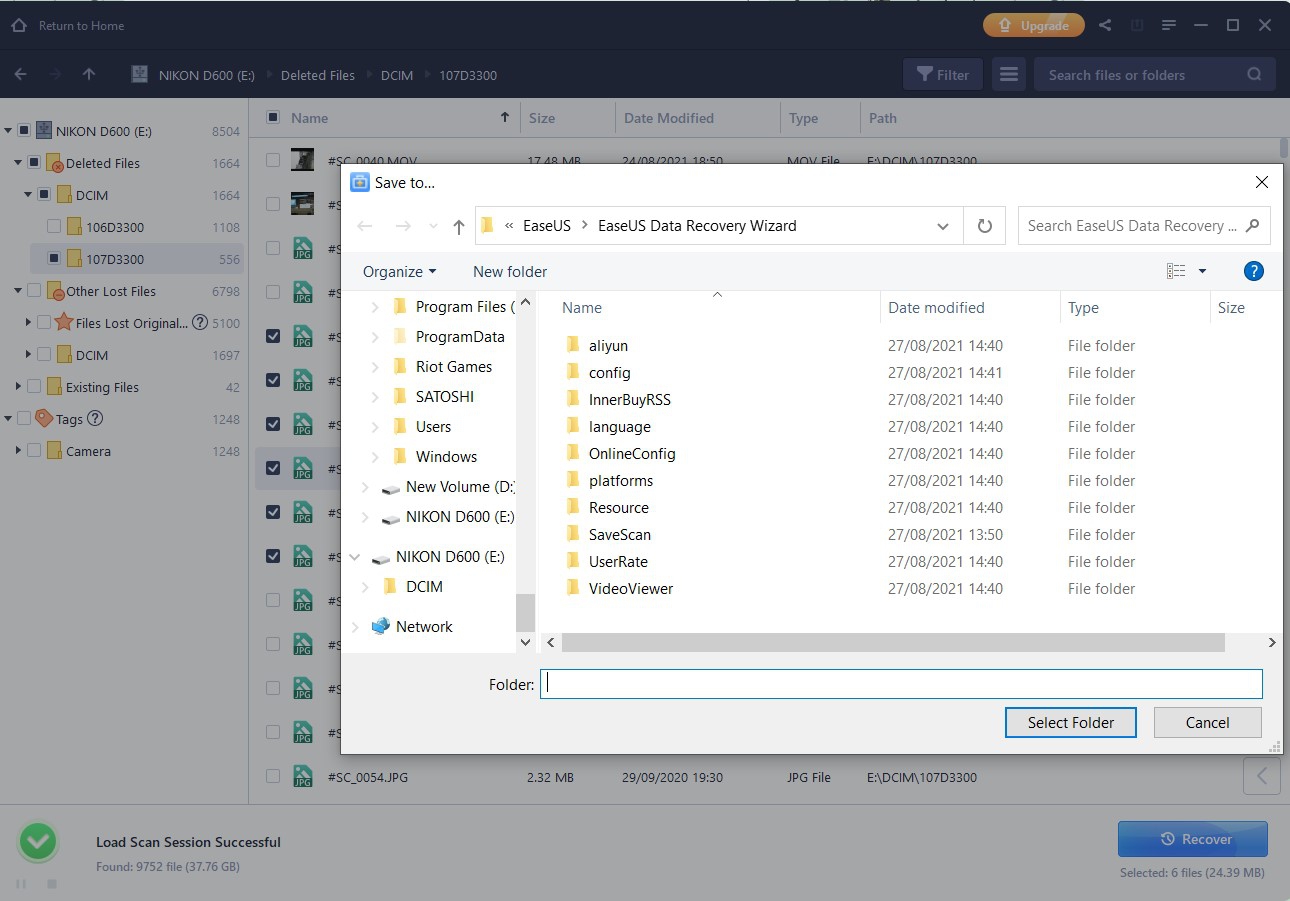Open the view options dropdown arrow

tap(1202, 271)
